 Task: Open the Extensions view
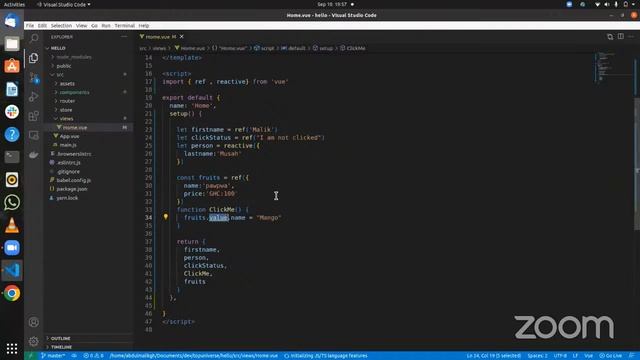coord(34,116)
